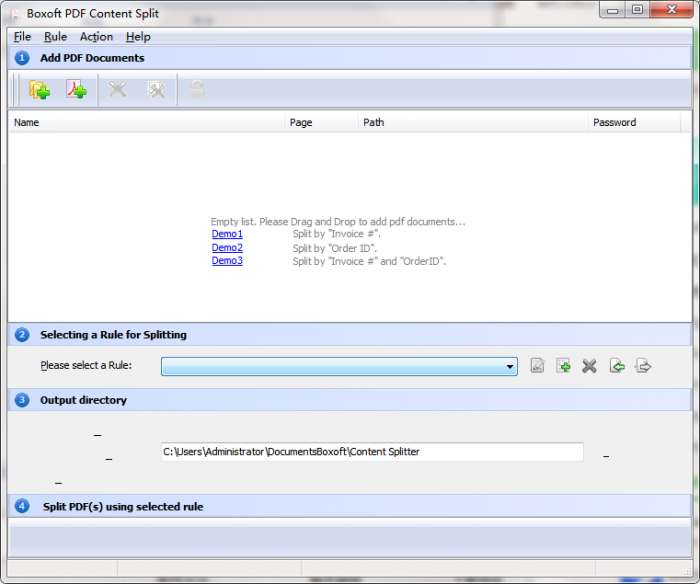Open the Demo3 link
Screen dimensions: 700x584
pos(227,261)
